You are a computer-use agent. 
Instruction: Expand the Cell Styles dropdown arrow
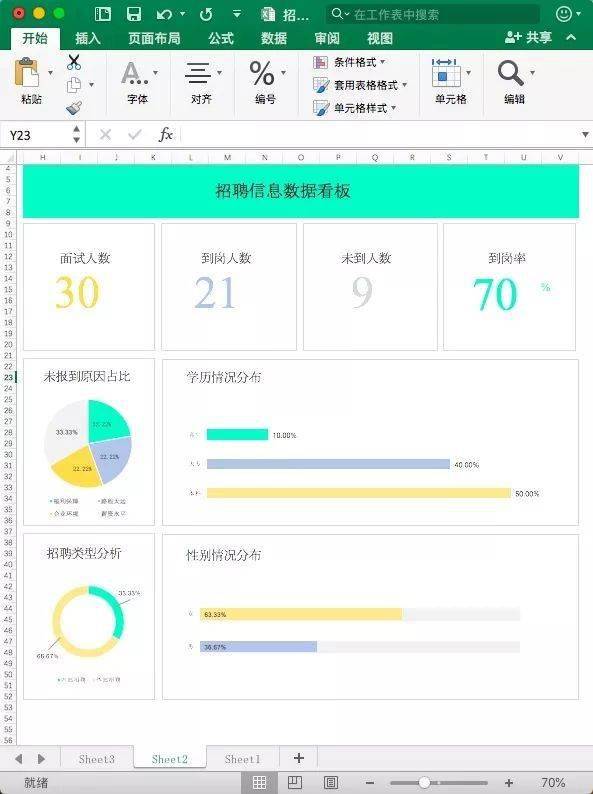tap(394, 107)
